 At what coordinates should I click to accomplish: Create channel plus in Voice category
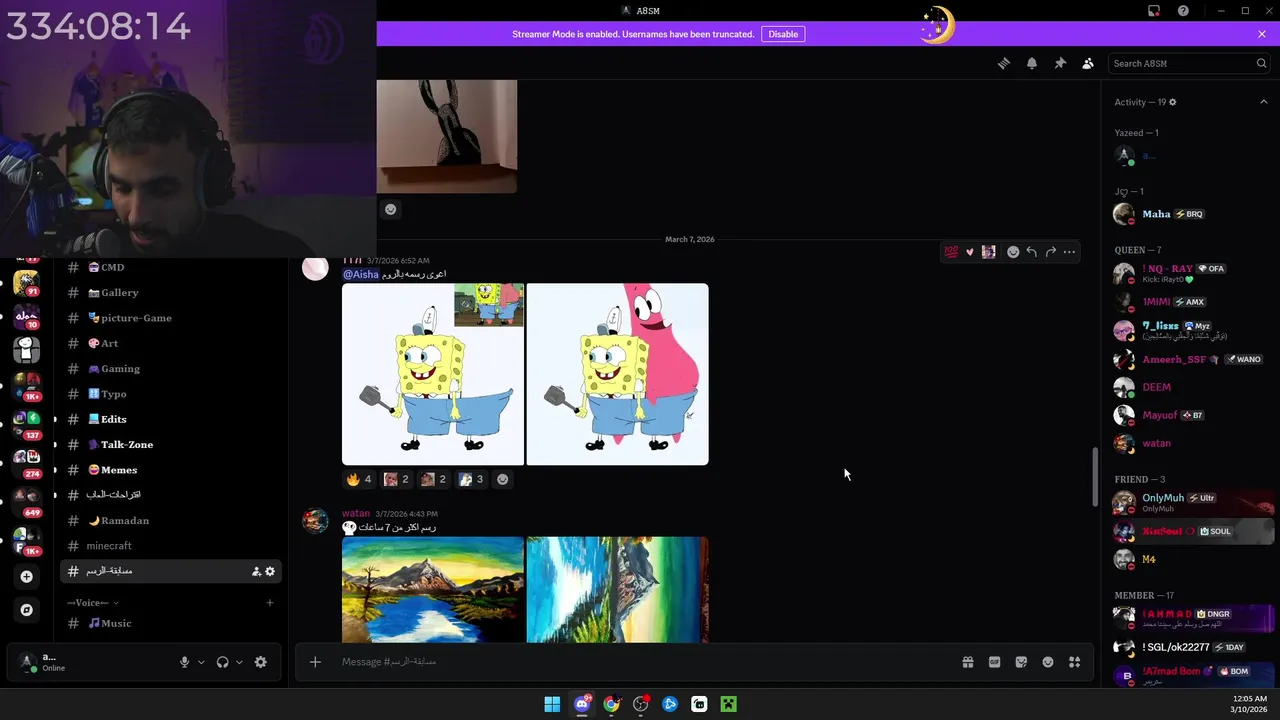270,603
